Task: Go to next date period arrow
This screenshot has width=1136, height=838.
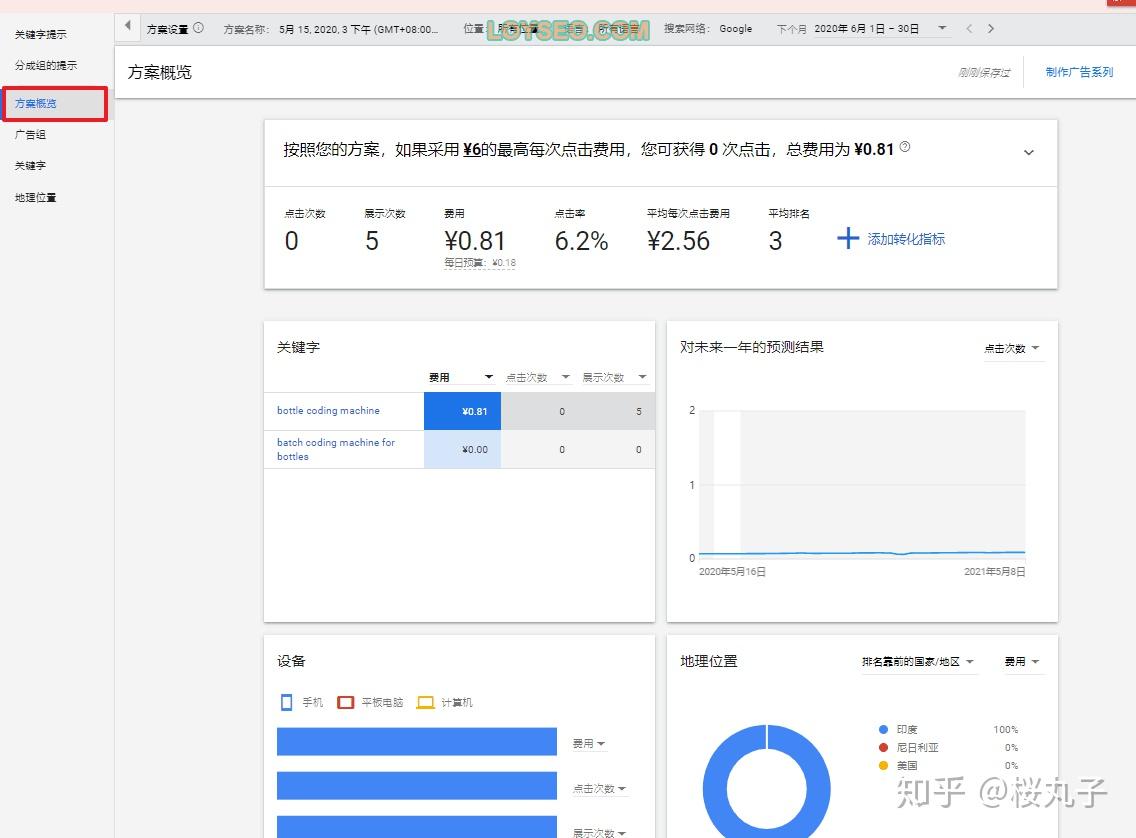Action: [991, 28]
